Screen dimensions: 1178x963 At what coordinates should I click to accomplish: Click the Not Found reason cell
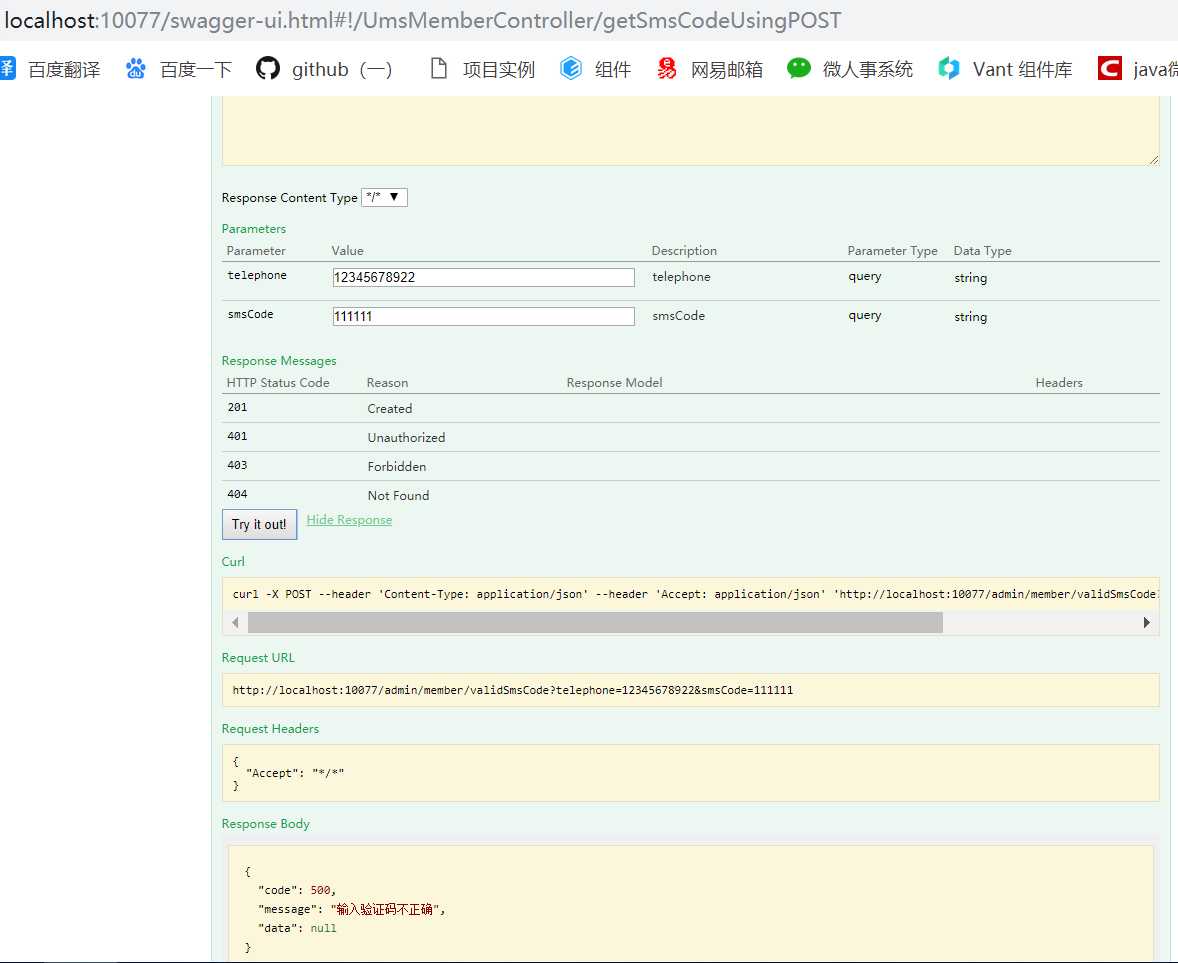(x=398, y=496)
